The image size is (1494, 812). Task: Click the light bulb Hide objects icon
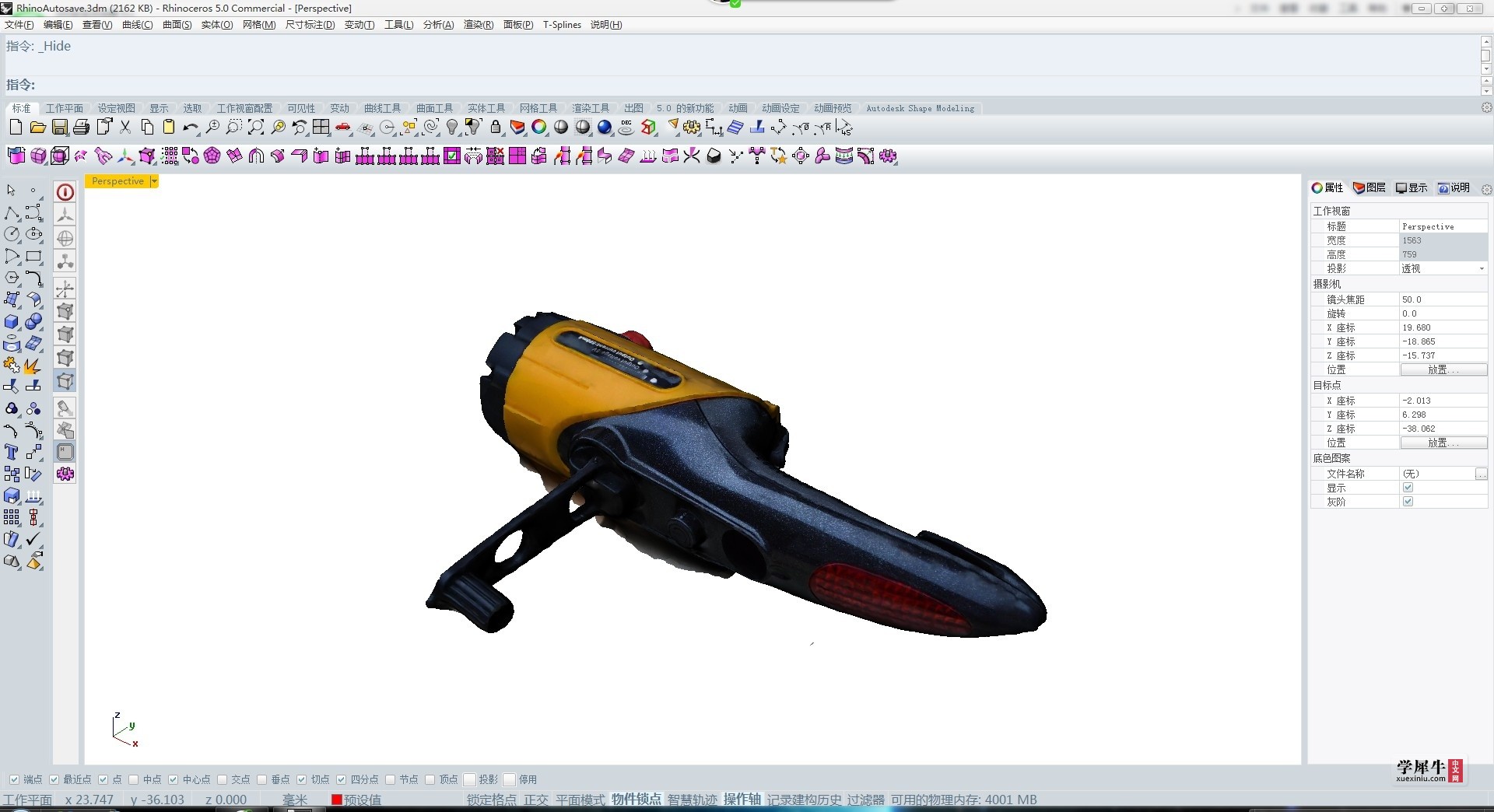coord(452,128)
